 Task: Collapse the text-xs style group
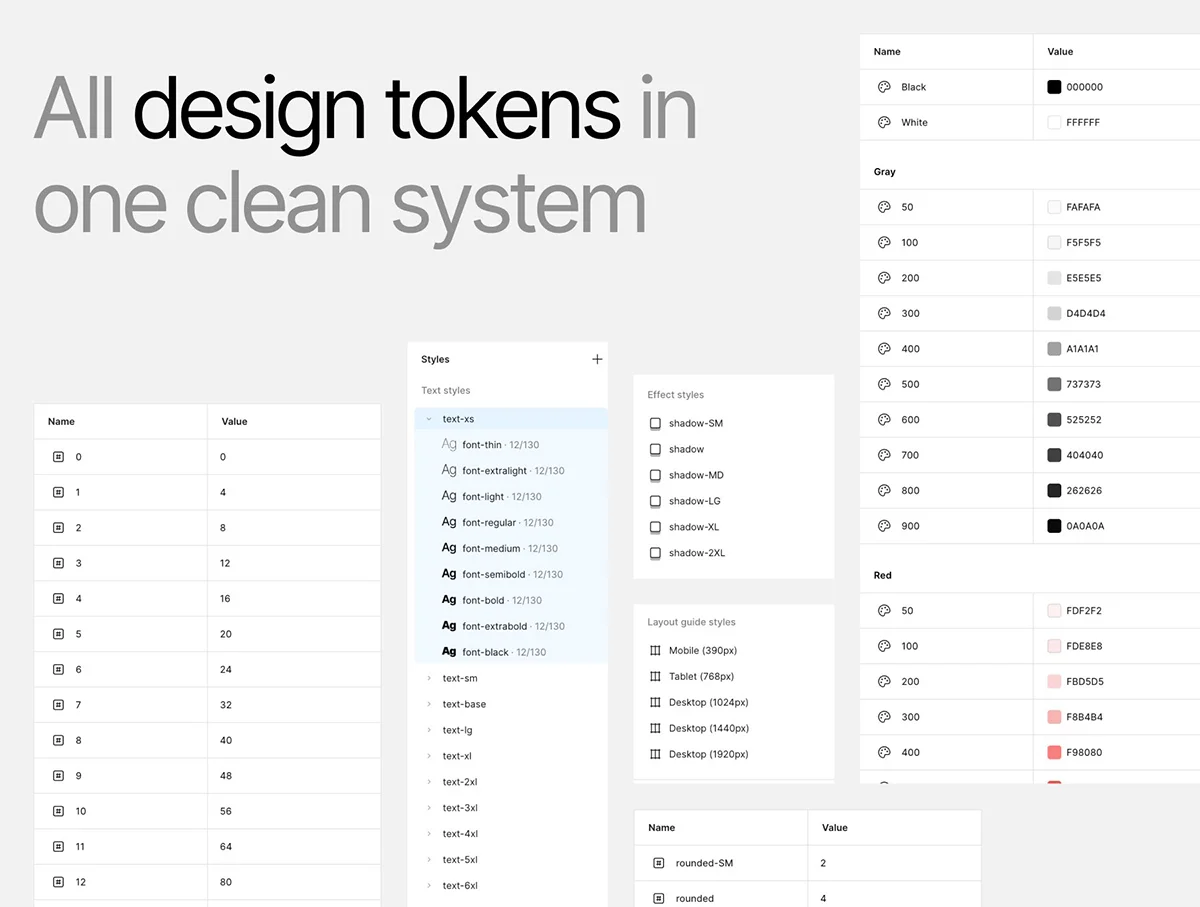coord(429,419)
